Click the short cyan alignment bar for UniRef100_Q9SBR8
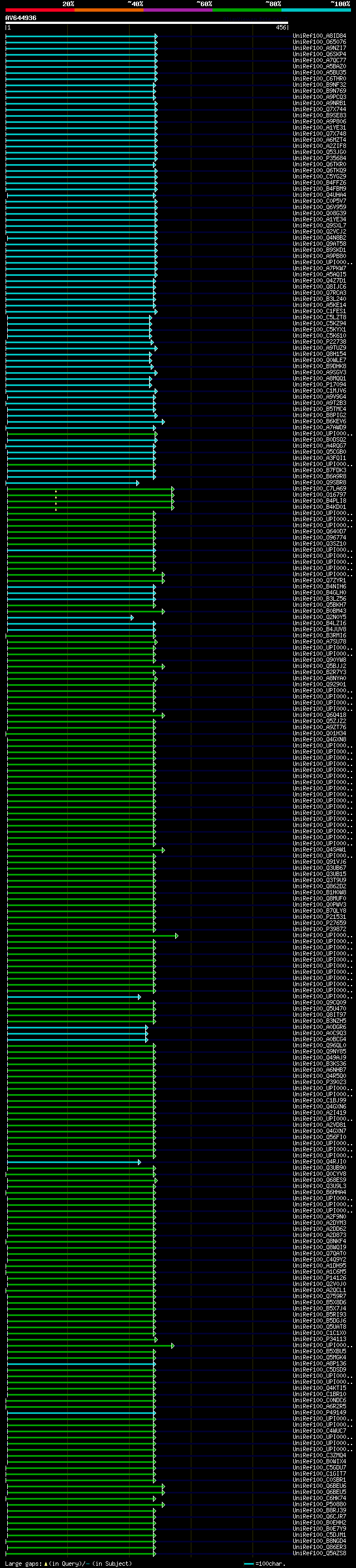356x1568 pixels. 72,483
